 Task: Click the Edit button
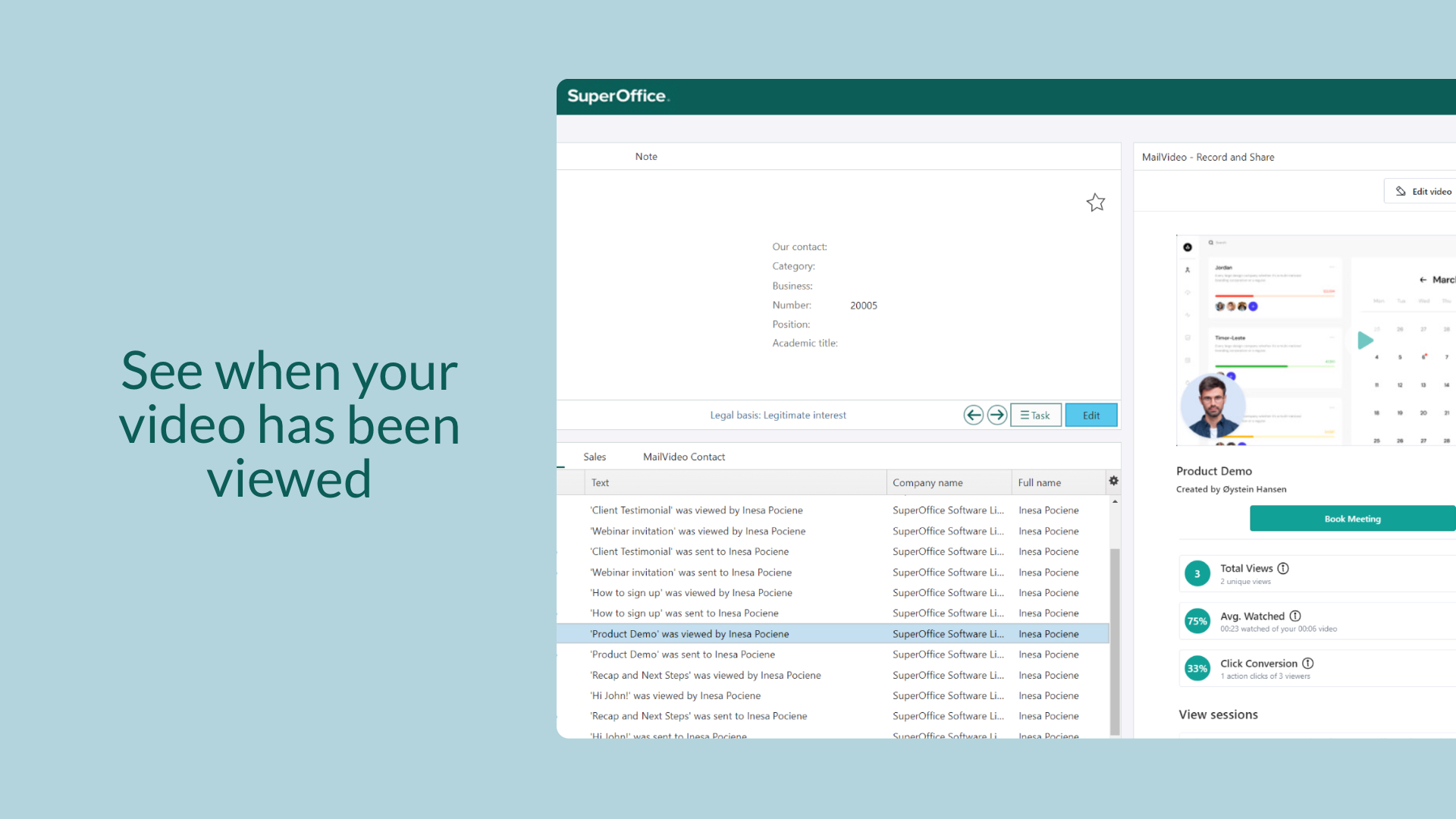coord(1091,415)
